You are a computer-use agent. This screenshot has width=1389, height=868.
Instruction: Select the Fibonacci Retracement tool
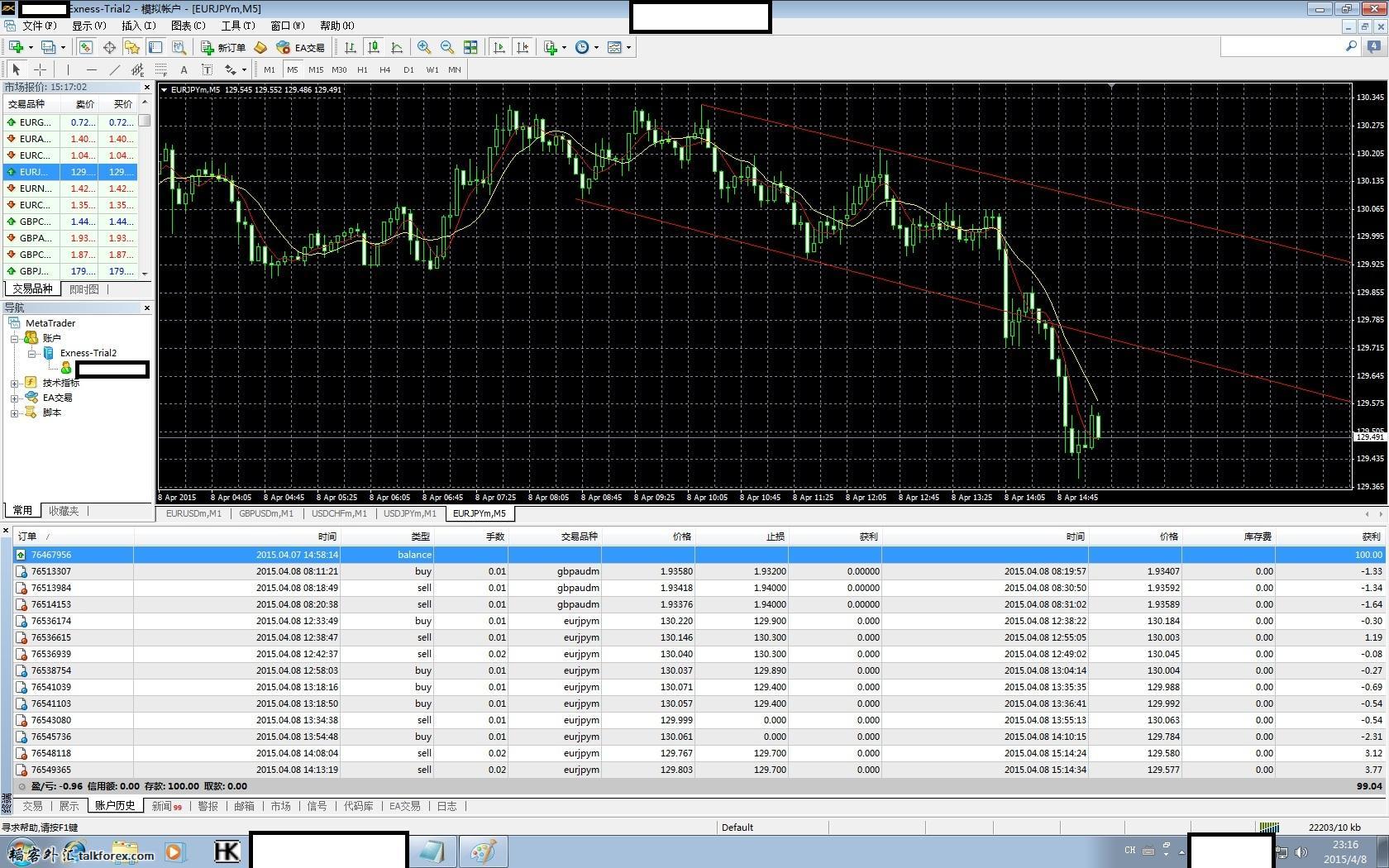[160, 69]
